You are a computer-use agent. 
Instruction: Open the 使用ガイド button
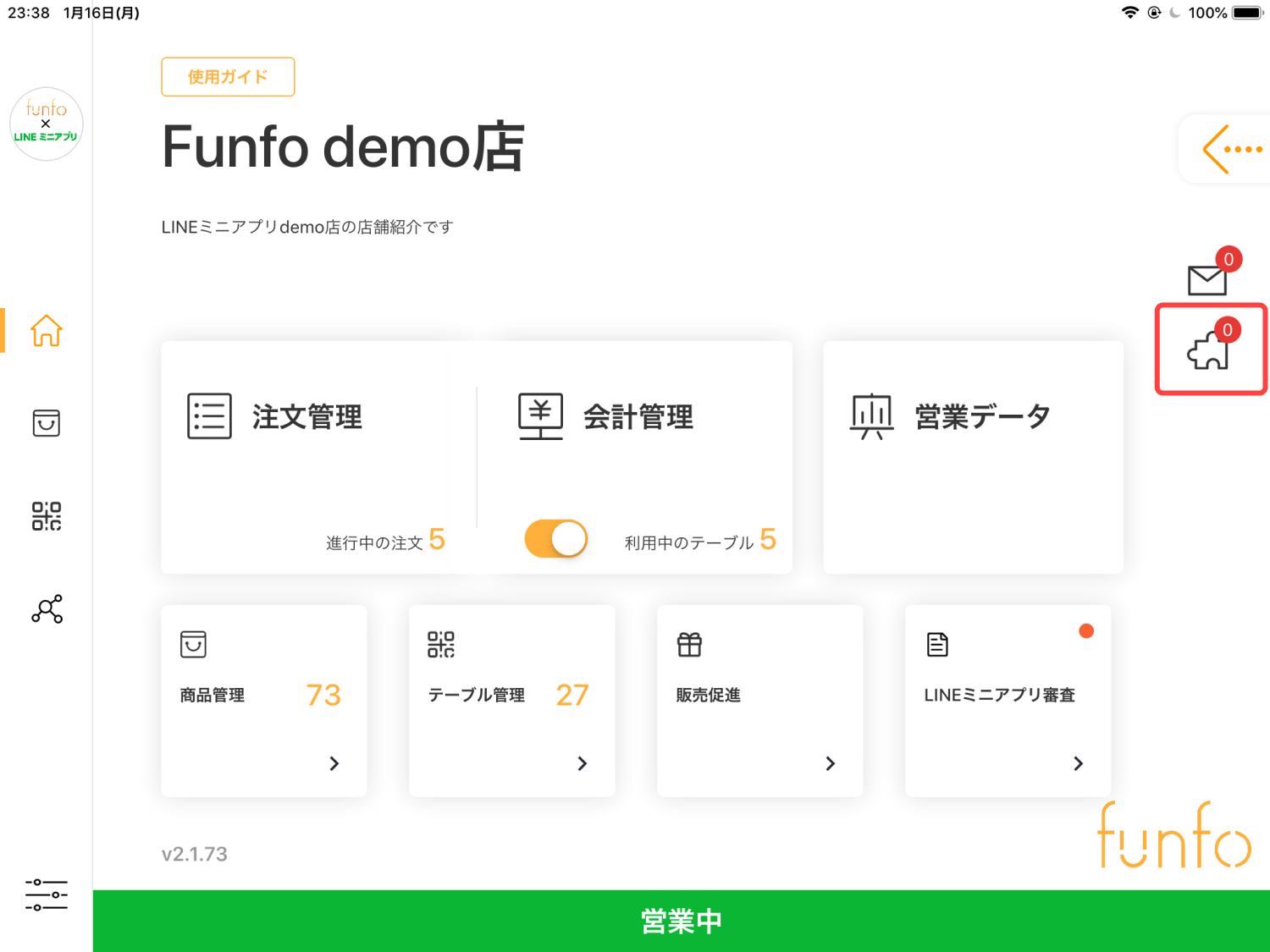tap(228, 77)
